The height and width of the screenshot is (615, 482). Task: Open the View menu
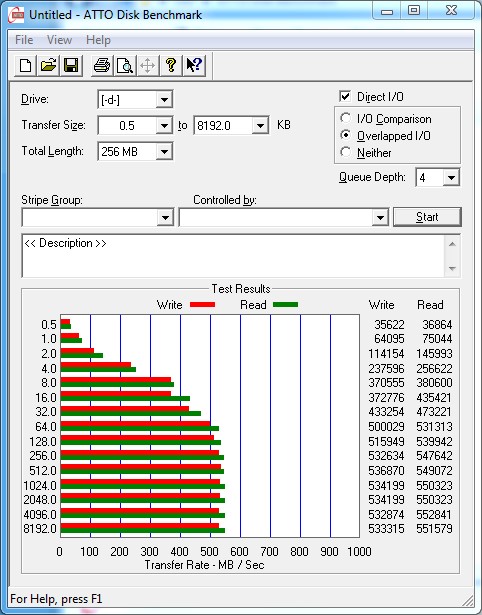[x=59, y=40]
